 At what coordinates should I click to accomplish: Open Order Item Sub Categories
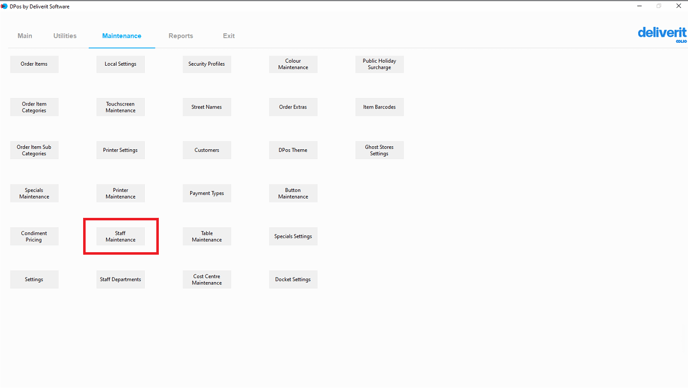click(x=34, y=150)
